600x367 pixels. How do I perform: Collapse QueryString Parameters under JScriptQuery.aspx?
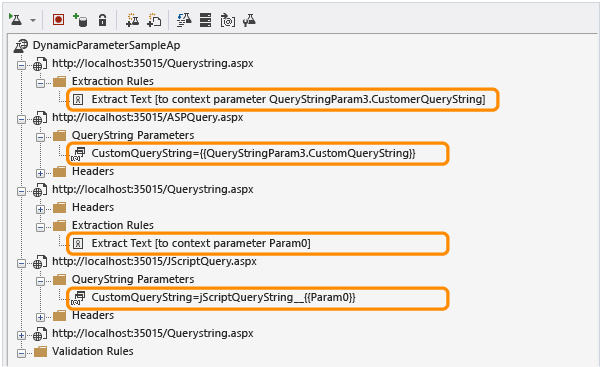pos(40,281)
